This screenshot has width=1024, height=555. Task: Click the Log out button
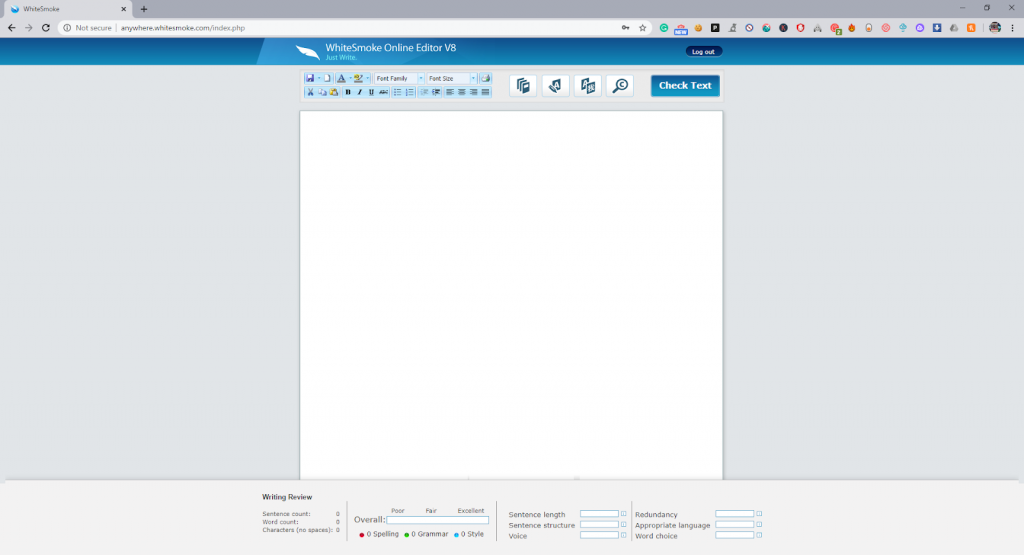(x=703, y=52)
